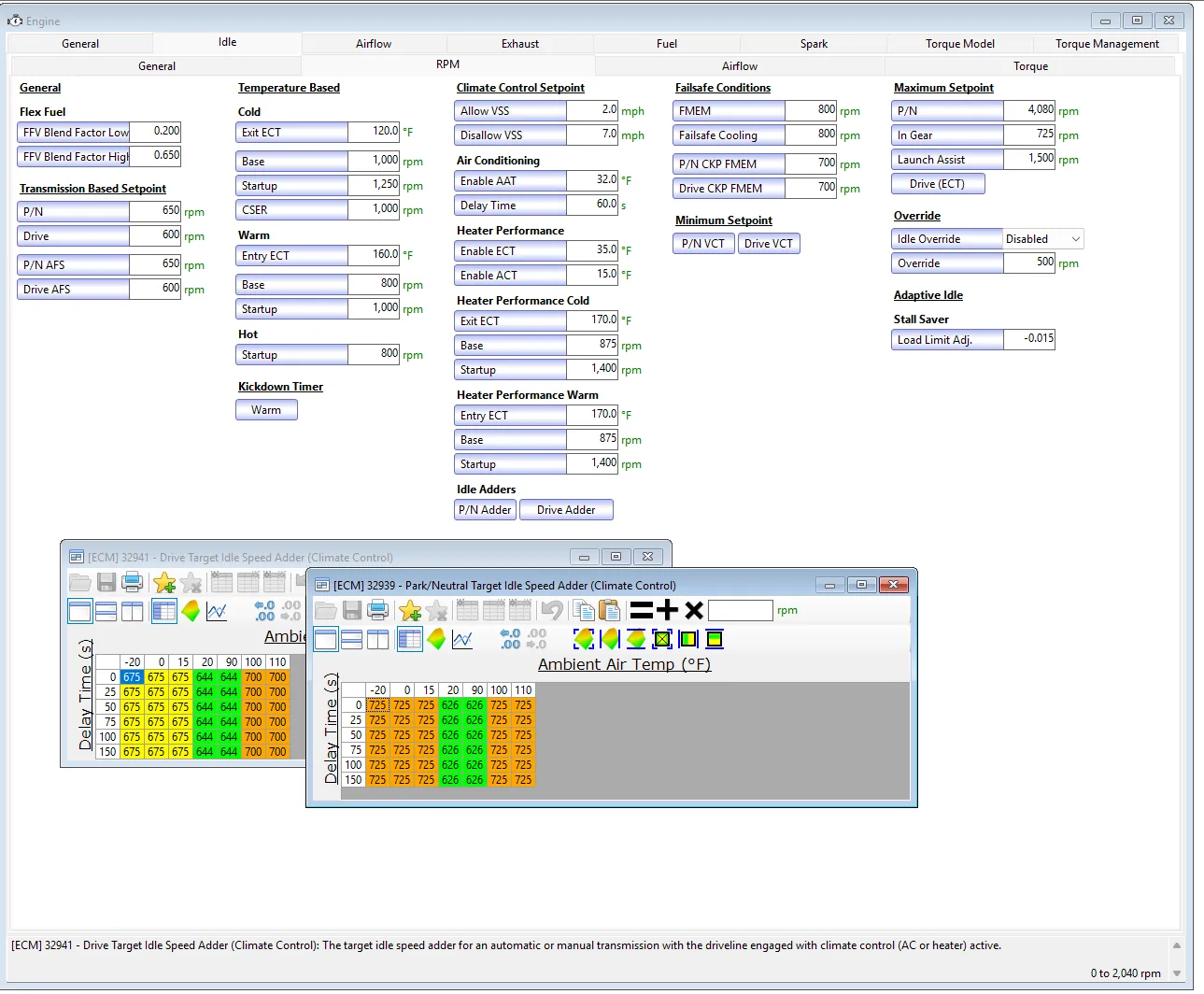Click the Failsafe Cooling rpm value
The image size is (1204, 994).
811,135
